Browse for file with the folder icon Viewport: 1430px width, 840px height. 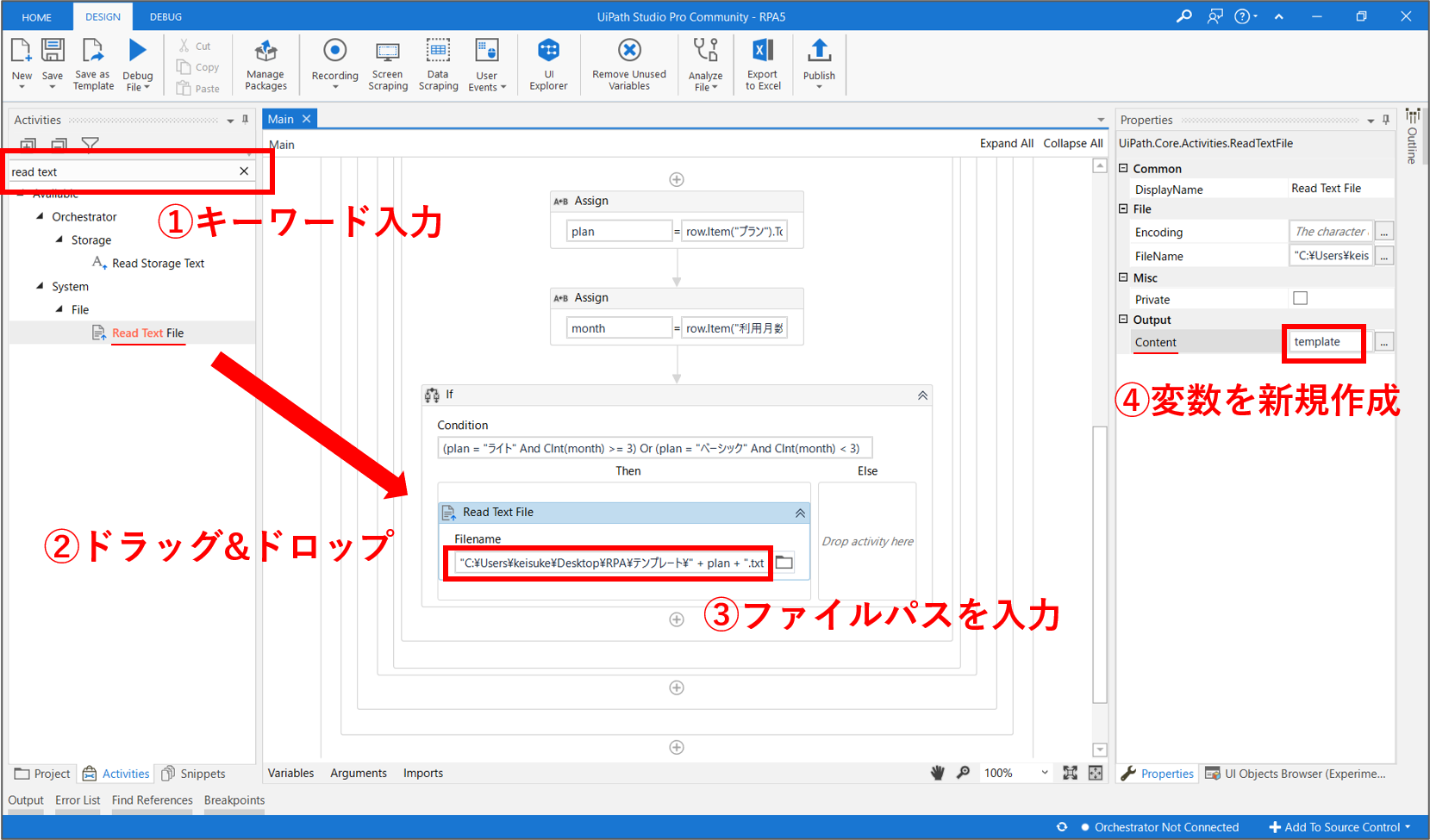pyautogui.click(x=784, y=563)
